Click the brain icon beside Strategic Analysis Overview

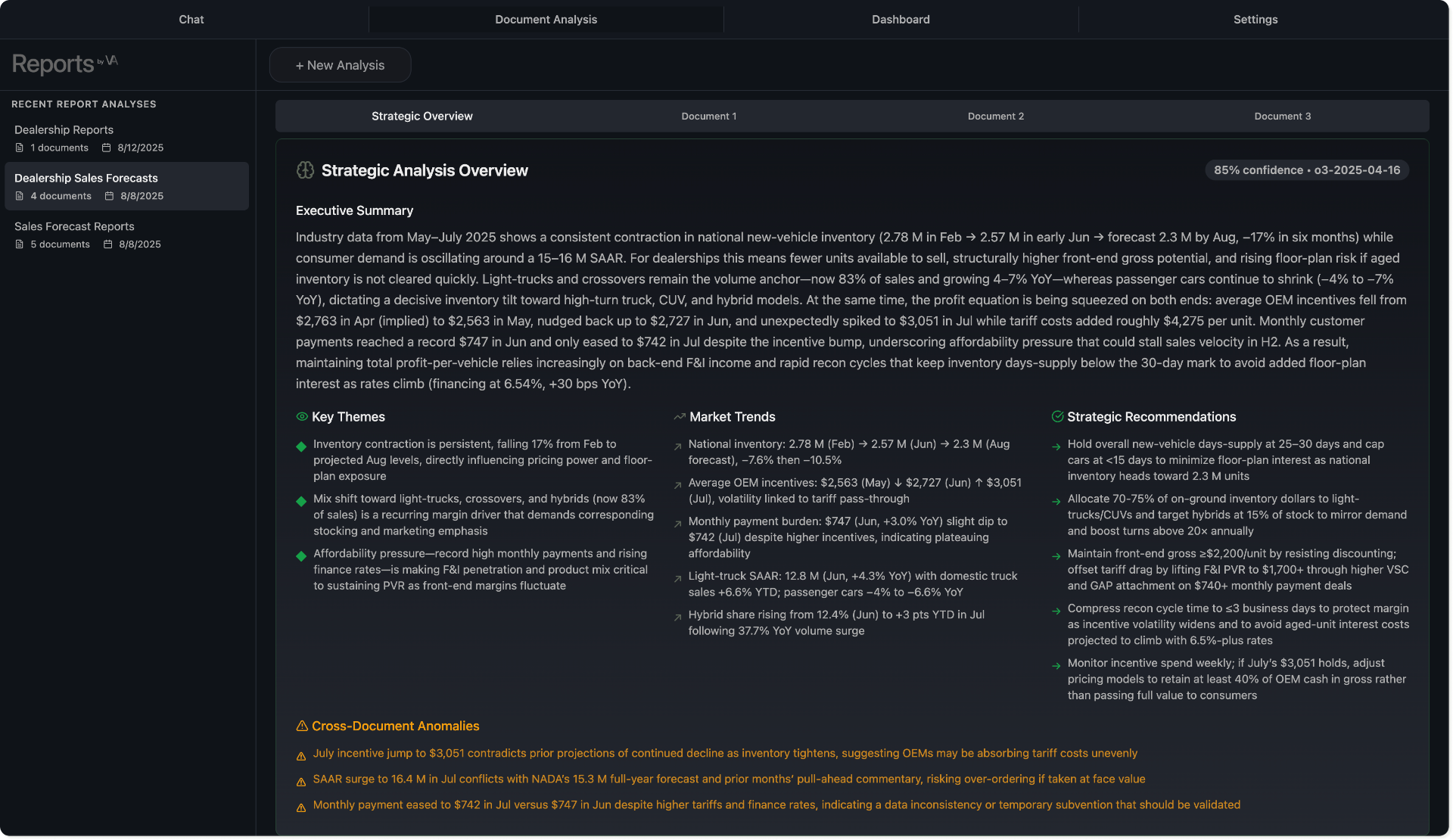click(305, 170)
